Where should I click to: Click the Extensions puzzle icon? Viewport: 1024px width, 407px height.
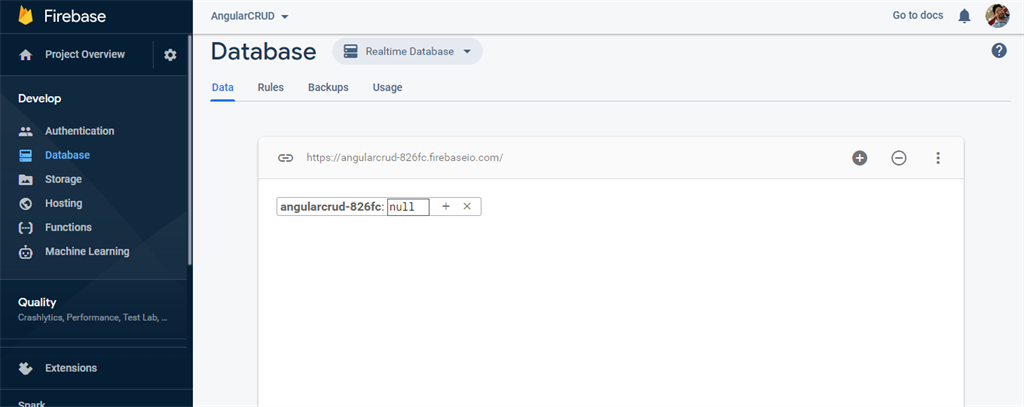(x=25, y=368)
